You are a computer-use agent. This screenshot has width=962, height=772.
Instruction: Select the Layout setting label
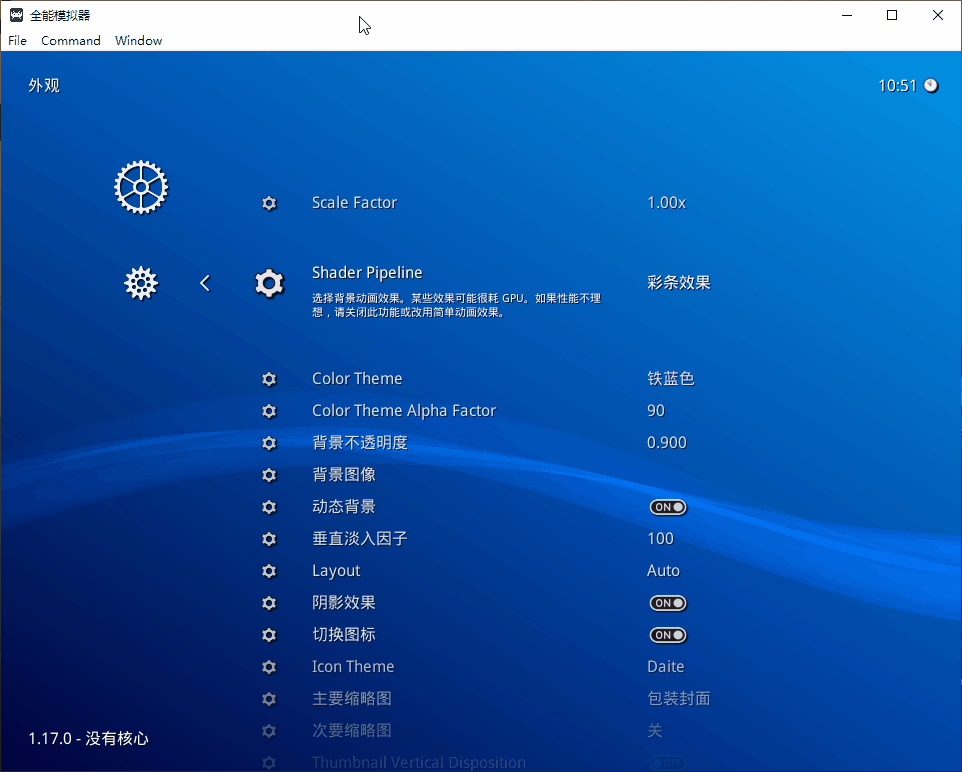point(336,571)
